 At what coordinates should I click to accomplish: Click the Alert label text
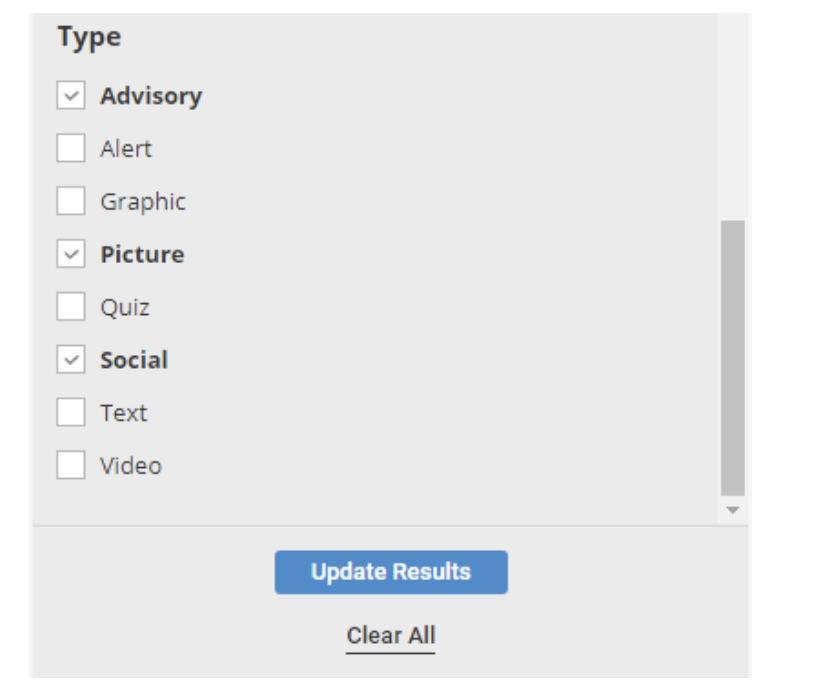pyautogui.click(x=126, y=149)
